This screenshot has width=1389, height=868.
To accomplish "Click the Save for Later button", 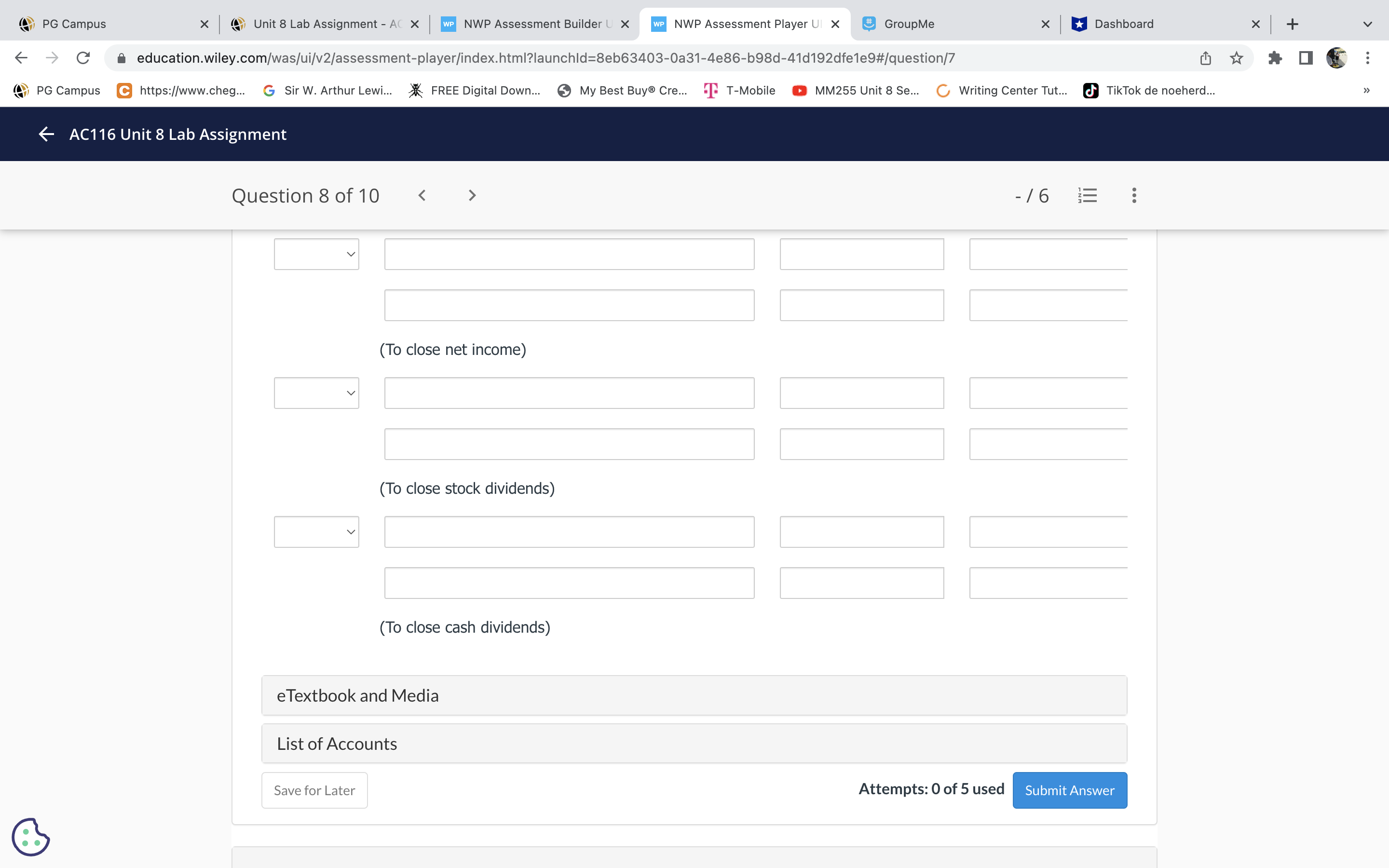I will point(314,790).
